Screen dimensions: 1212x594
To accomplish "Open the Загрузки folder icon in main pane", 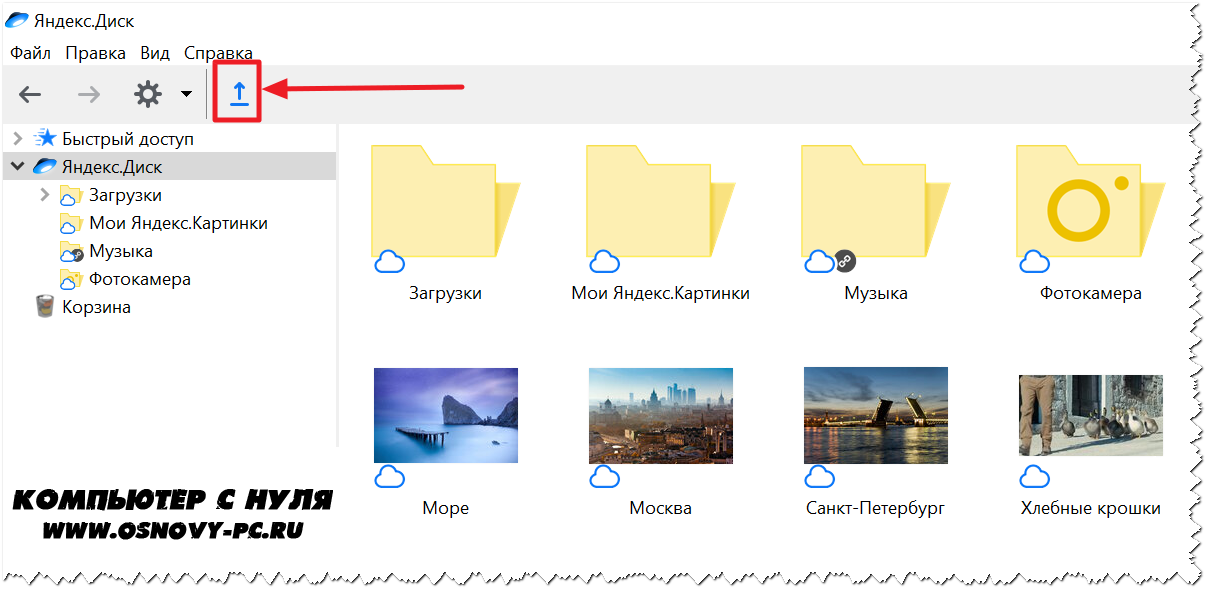I will (x=445, y=205).
